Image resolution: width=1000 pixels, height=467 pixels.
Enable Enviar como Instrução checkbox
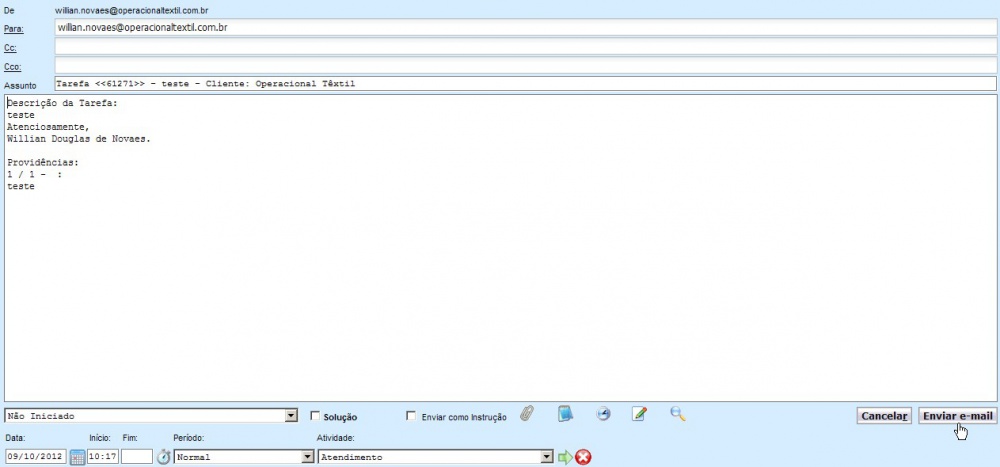(x=412, y=416)
